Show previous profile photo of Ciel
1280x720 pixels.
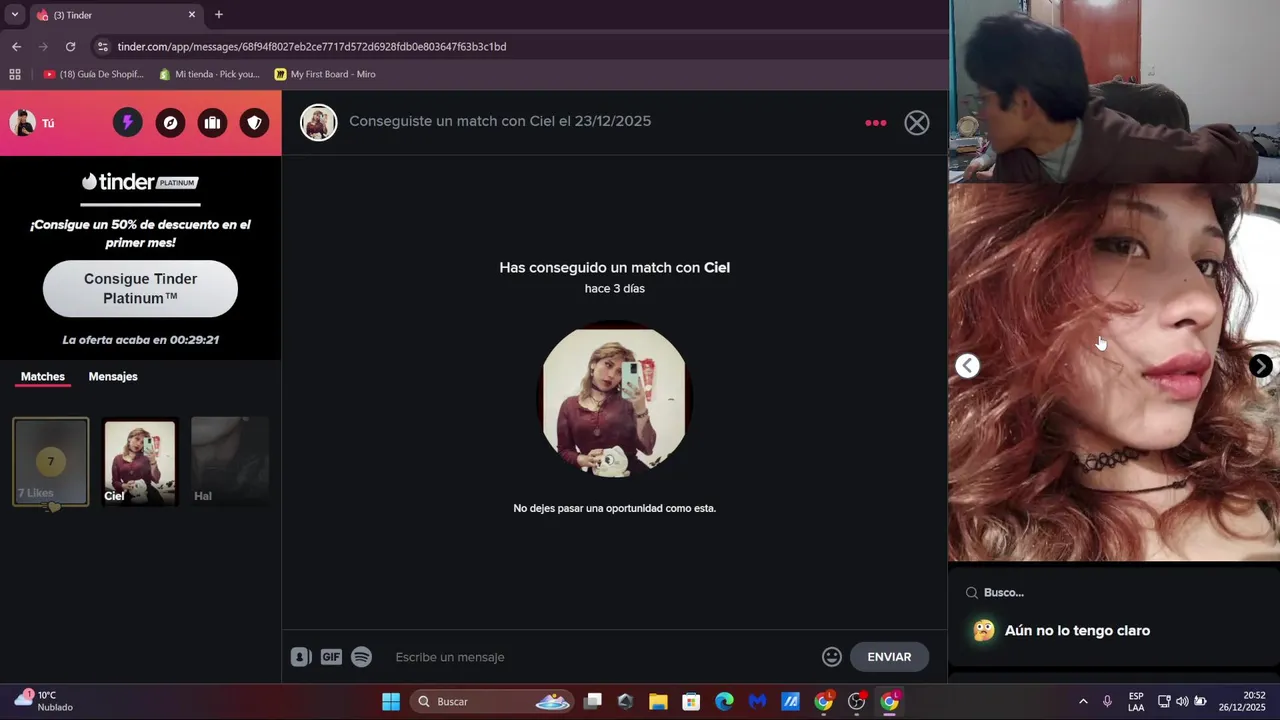967,366
